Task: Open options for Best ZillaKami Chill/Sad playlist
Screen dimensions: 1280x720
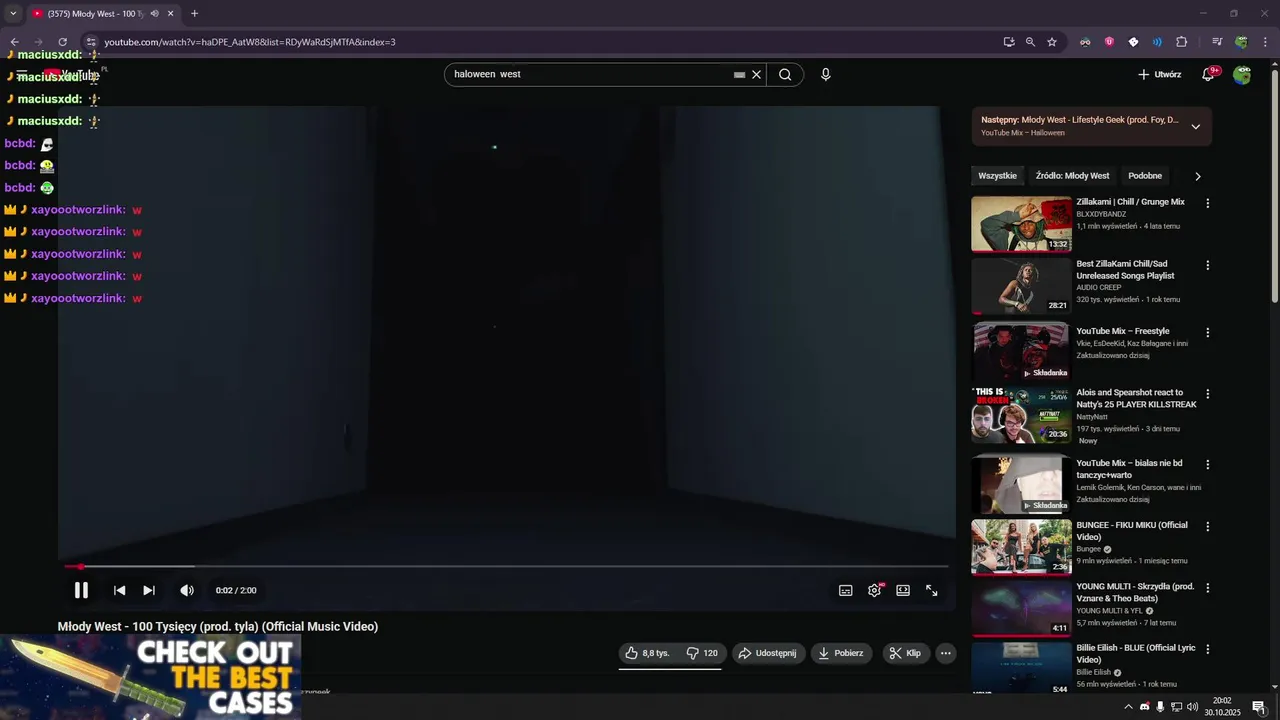Action: point(1207,265)
